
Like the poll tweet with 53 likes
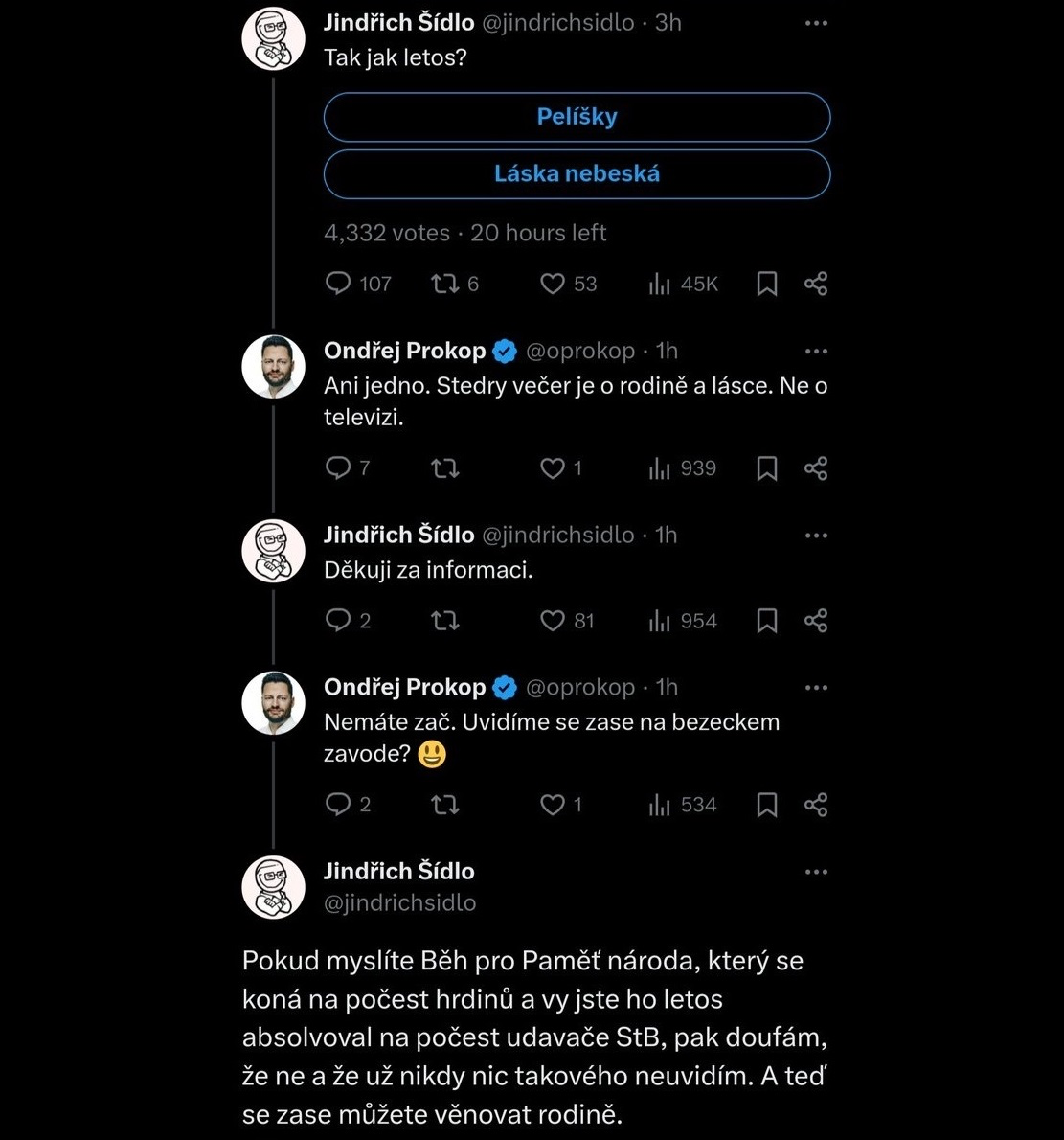tap(553, 284)
